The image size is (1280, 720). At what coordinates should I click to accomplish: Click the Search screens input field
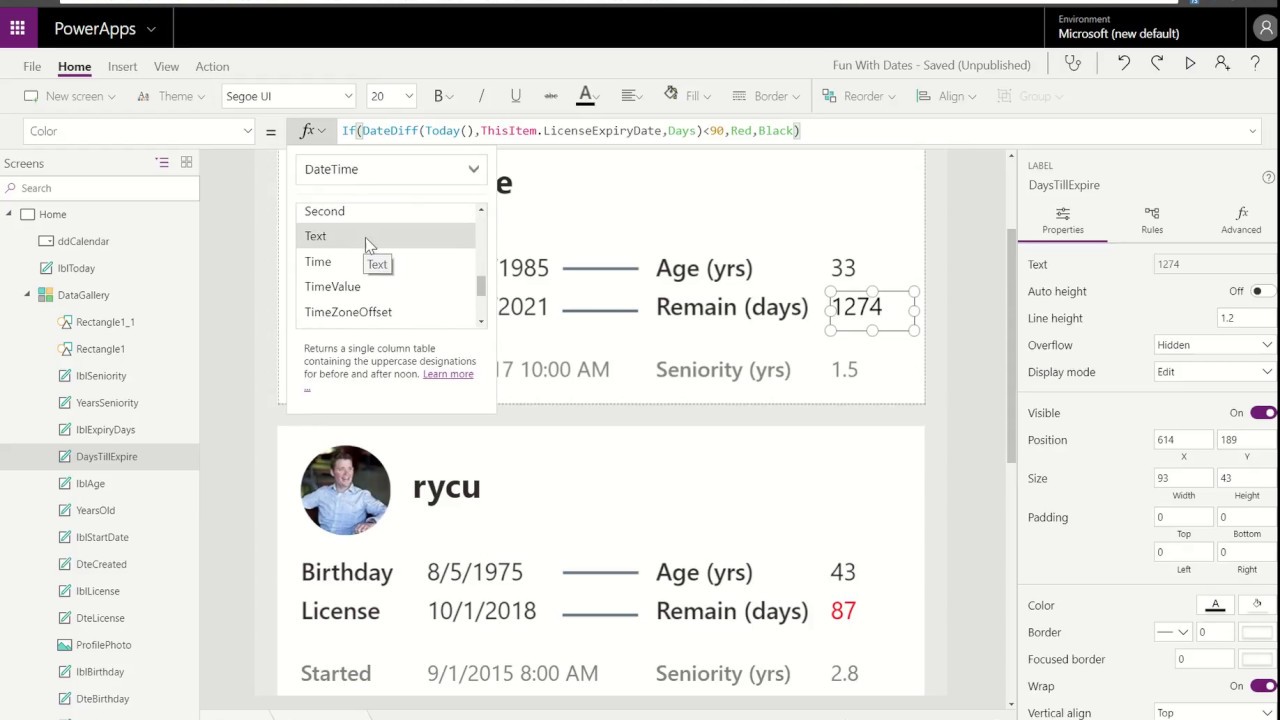(100, 188)
